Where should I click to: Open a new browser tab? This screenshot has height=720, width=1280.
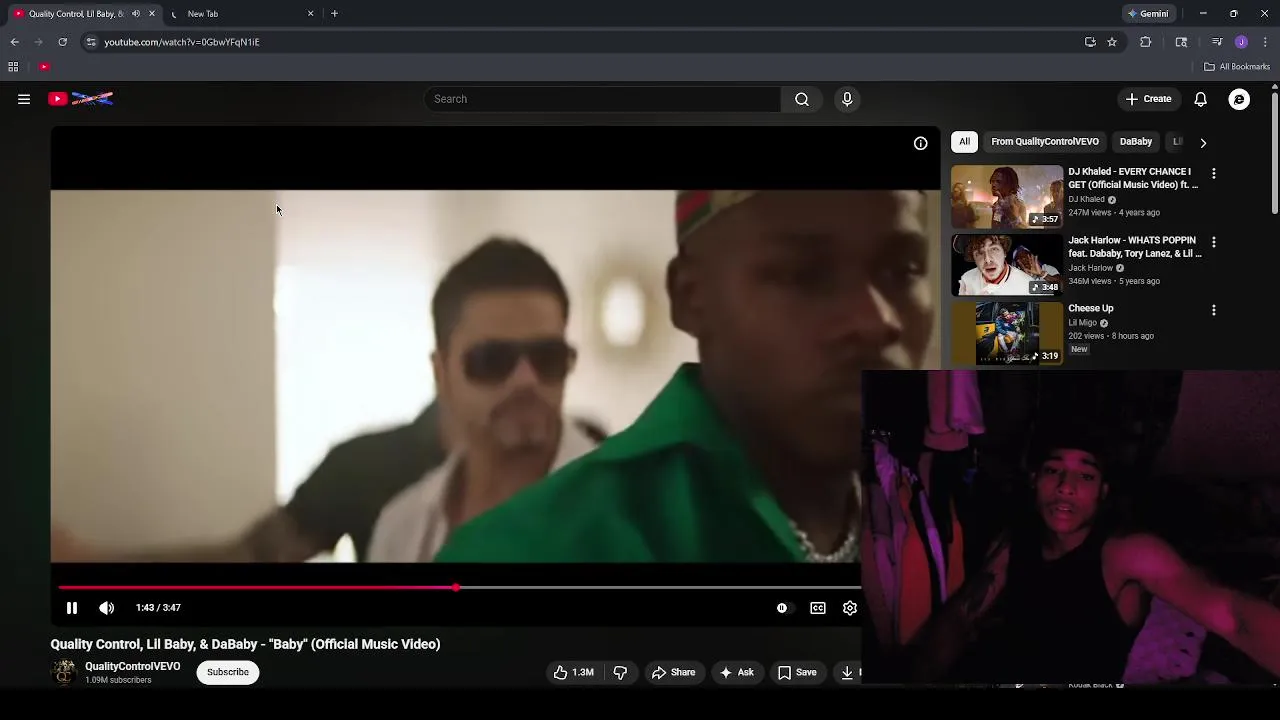pyautogui.click(x=334, y=14)
